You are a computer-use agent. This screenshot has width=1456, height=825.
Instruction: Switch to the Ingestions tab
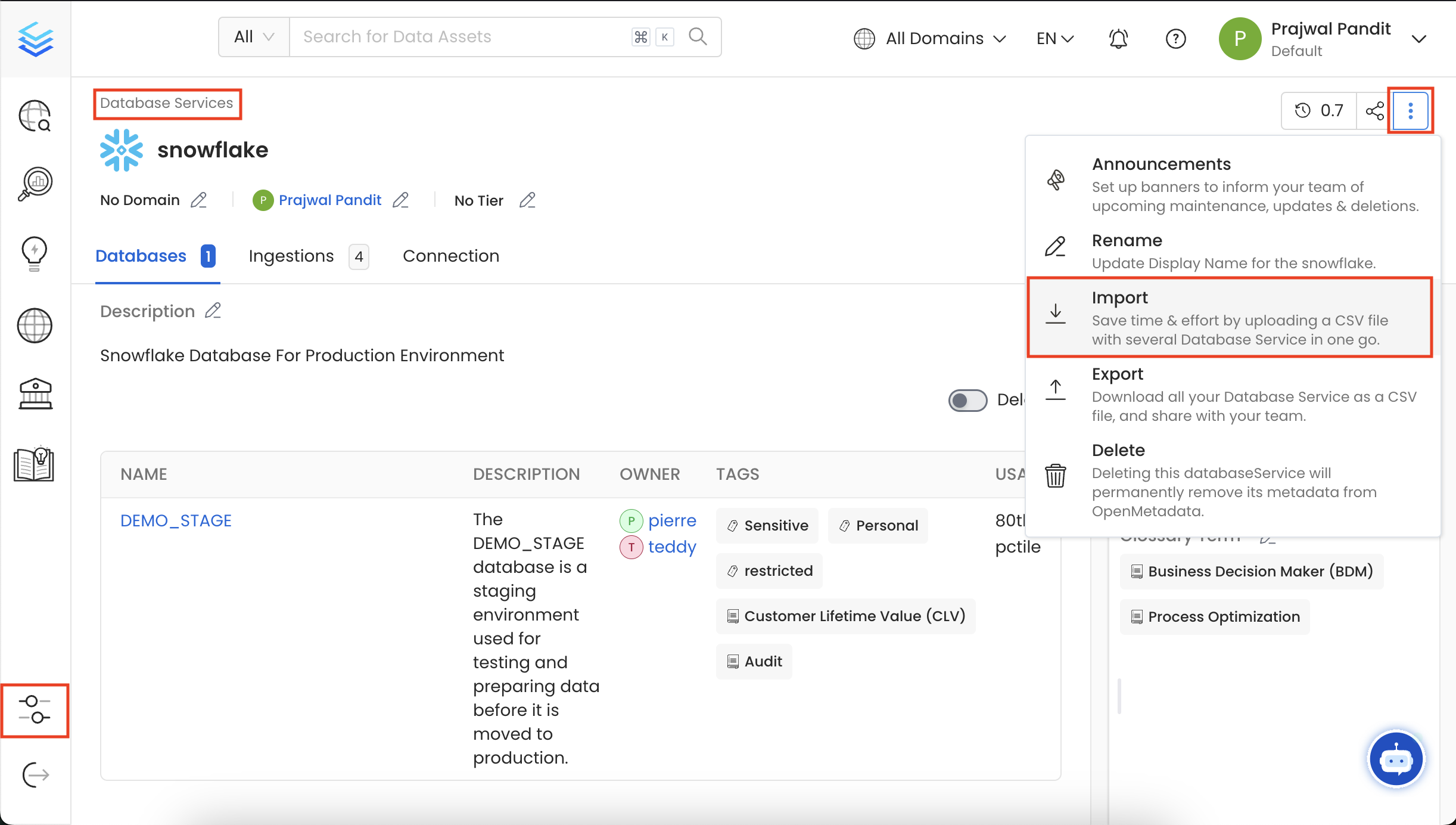pyautogui.click(x=291, y=256)
